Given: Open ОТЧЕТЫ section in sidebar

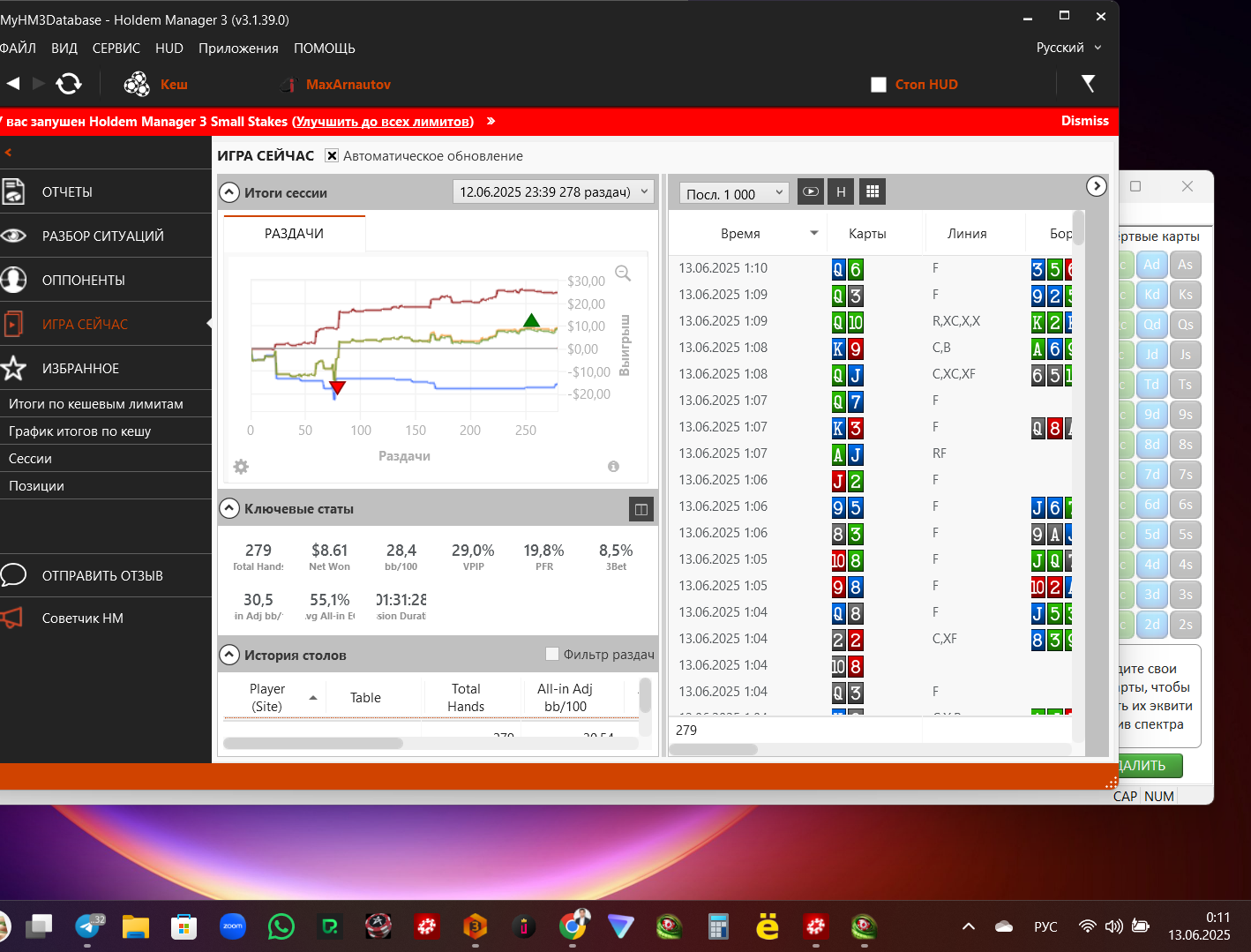Looking at the screenshot, I should 106,191.
